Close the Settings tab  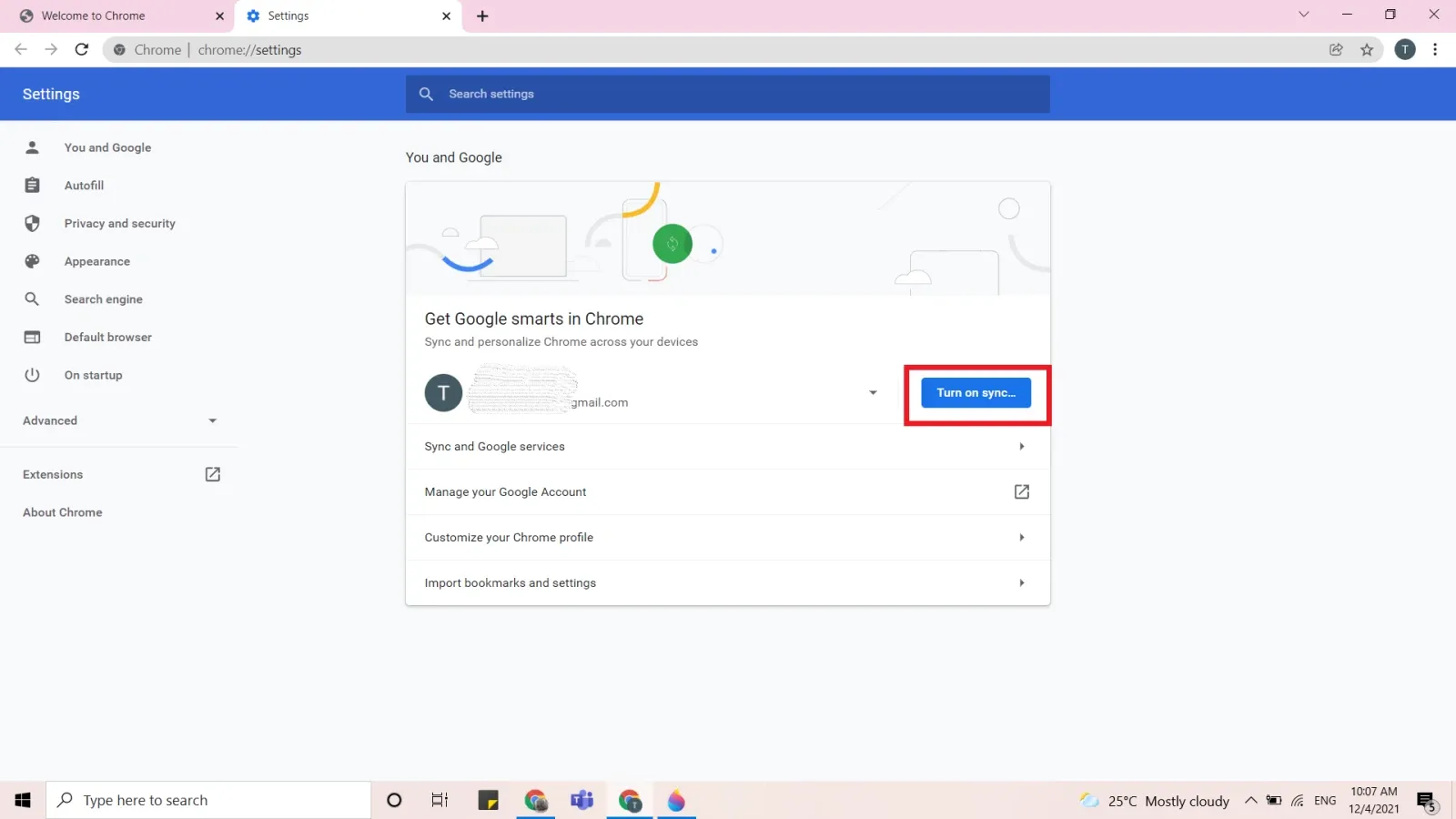446,16
